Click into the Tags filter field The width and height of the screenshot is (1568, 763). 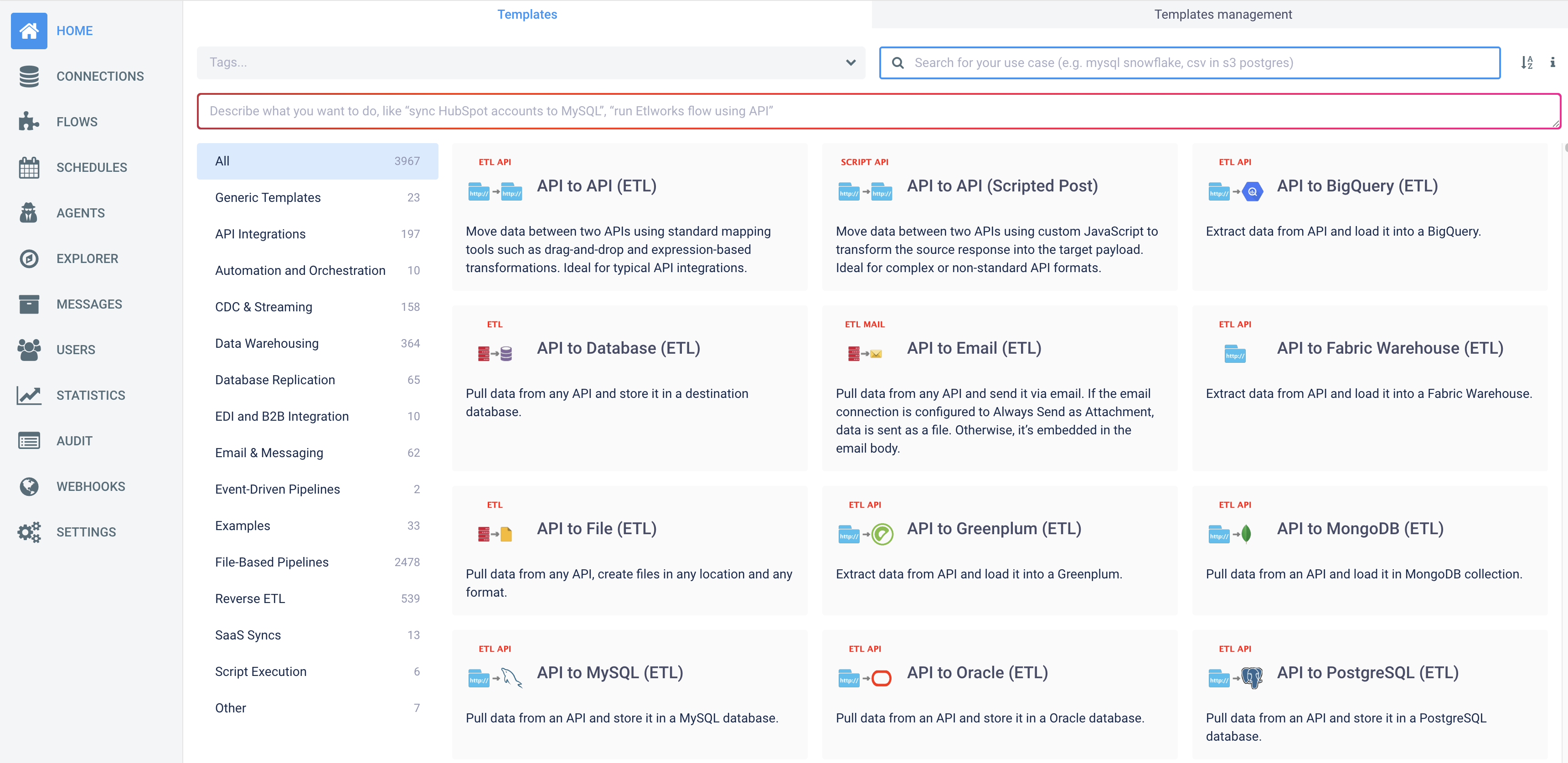pyautogui.click(x=531, y=62)
